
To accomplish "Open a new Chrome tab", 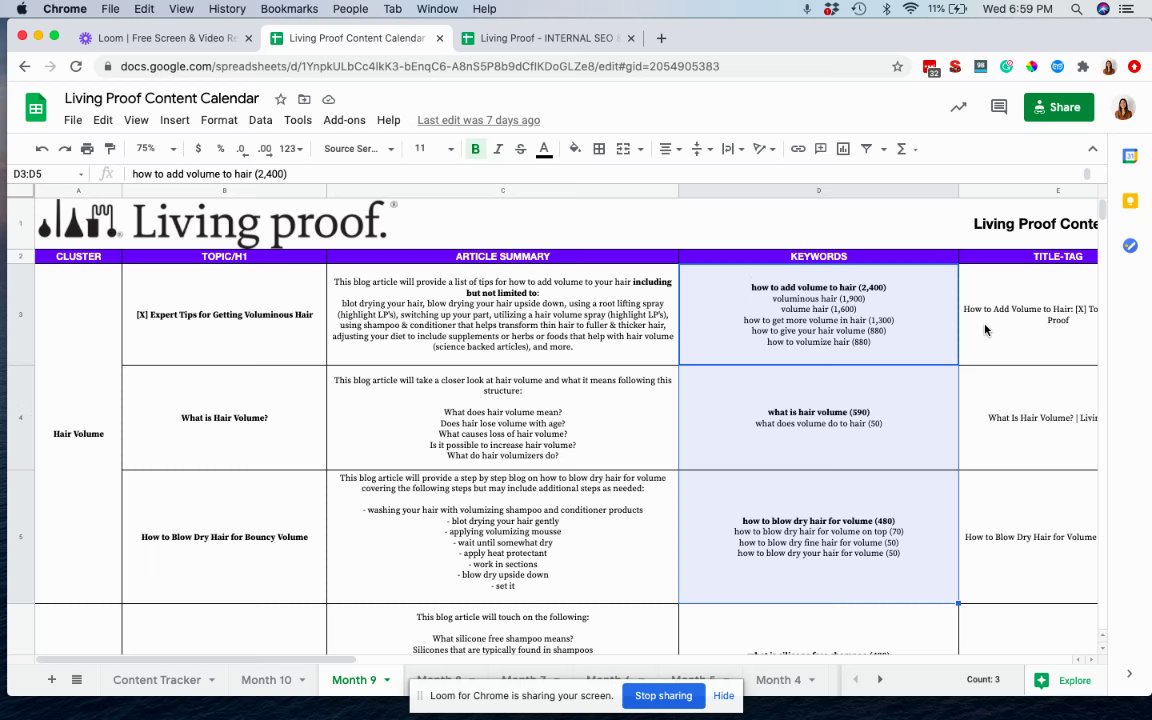I will (x=661, y=38).
